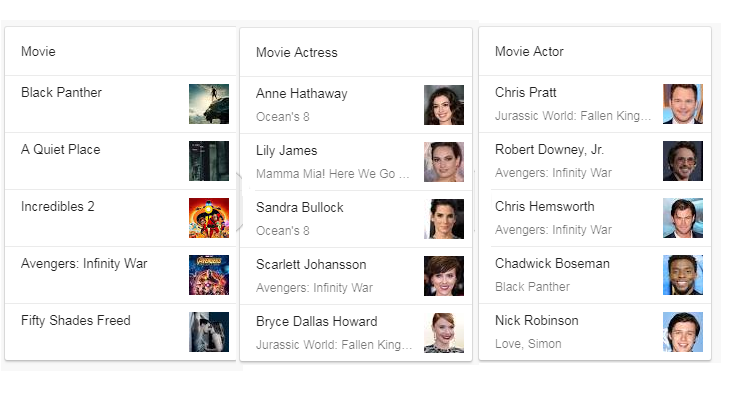Viewport: 731px width, 400px height.
Task: Select the Anne Hathaway name
Action: 302,93
